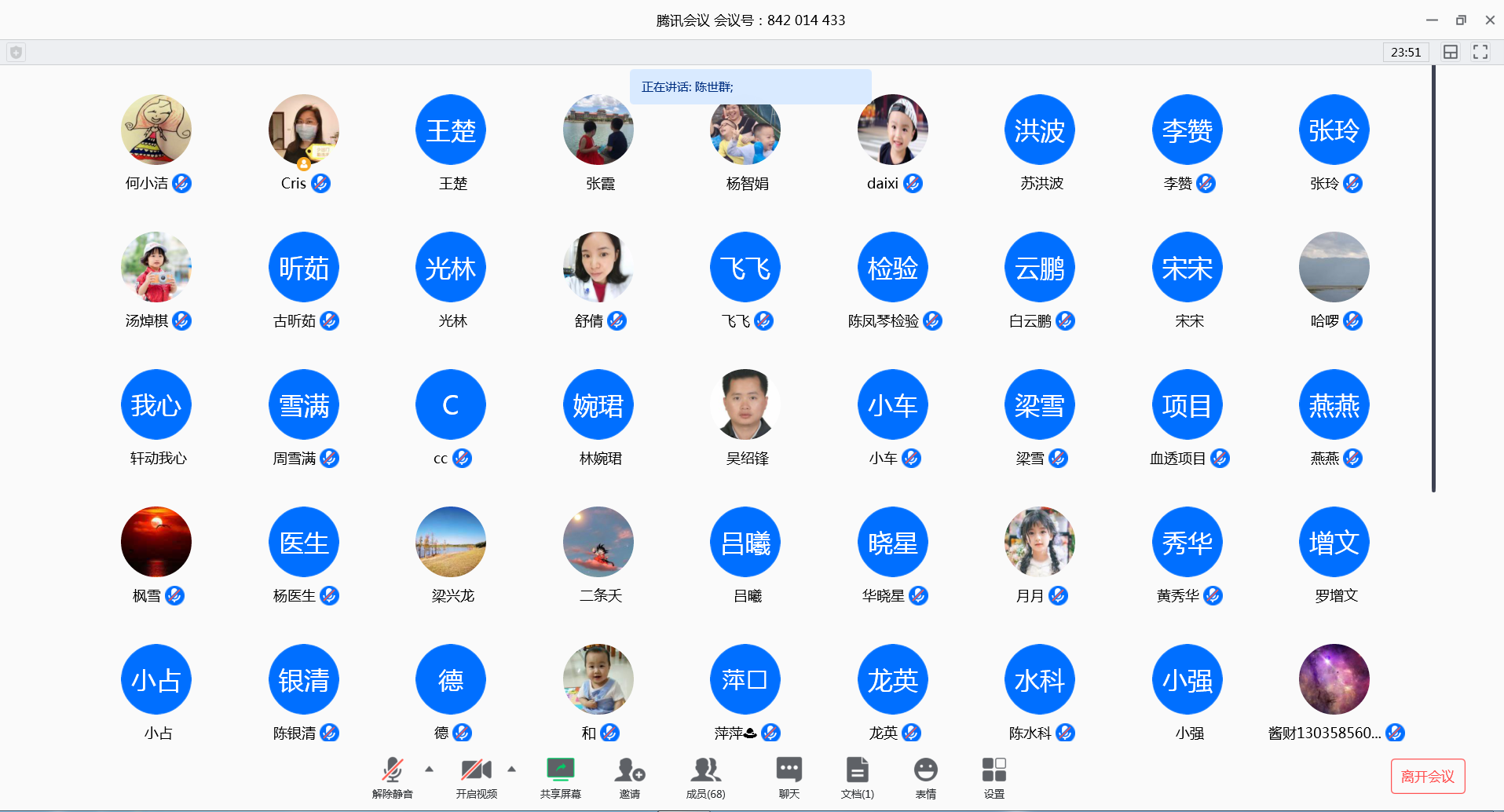
Task: Select 吴绍锋's participant avatar
Action: pos(745,404)
